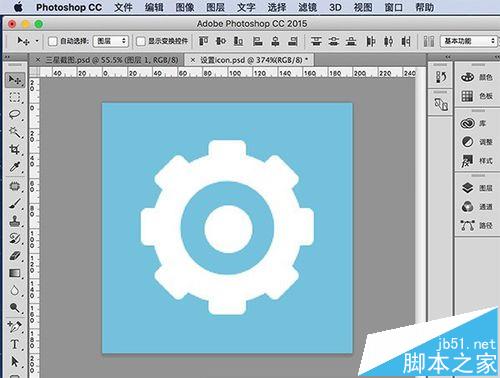
Task: Click Distribute Left Edges icon
Action: pos(370,41)
